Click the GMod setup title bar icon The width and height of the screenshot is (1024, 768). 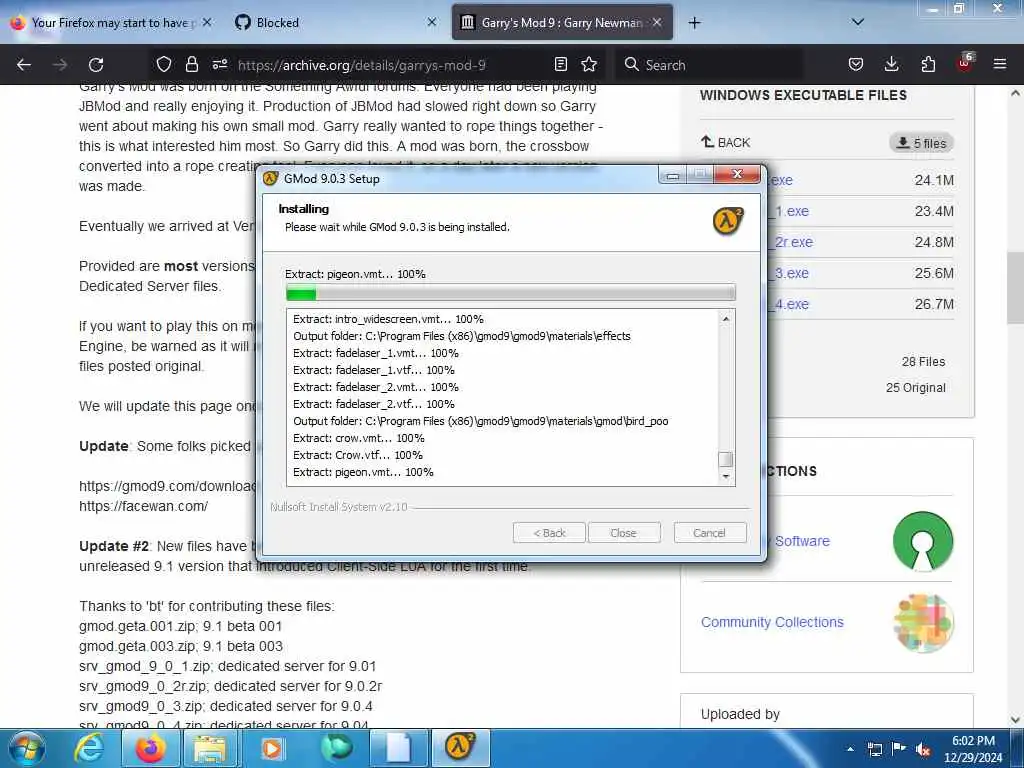270,178
